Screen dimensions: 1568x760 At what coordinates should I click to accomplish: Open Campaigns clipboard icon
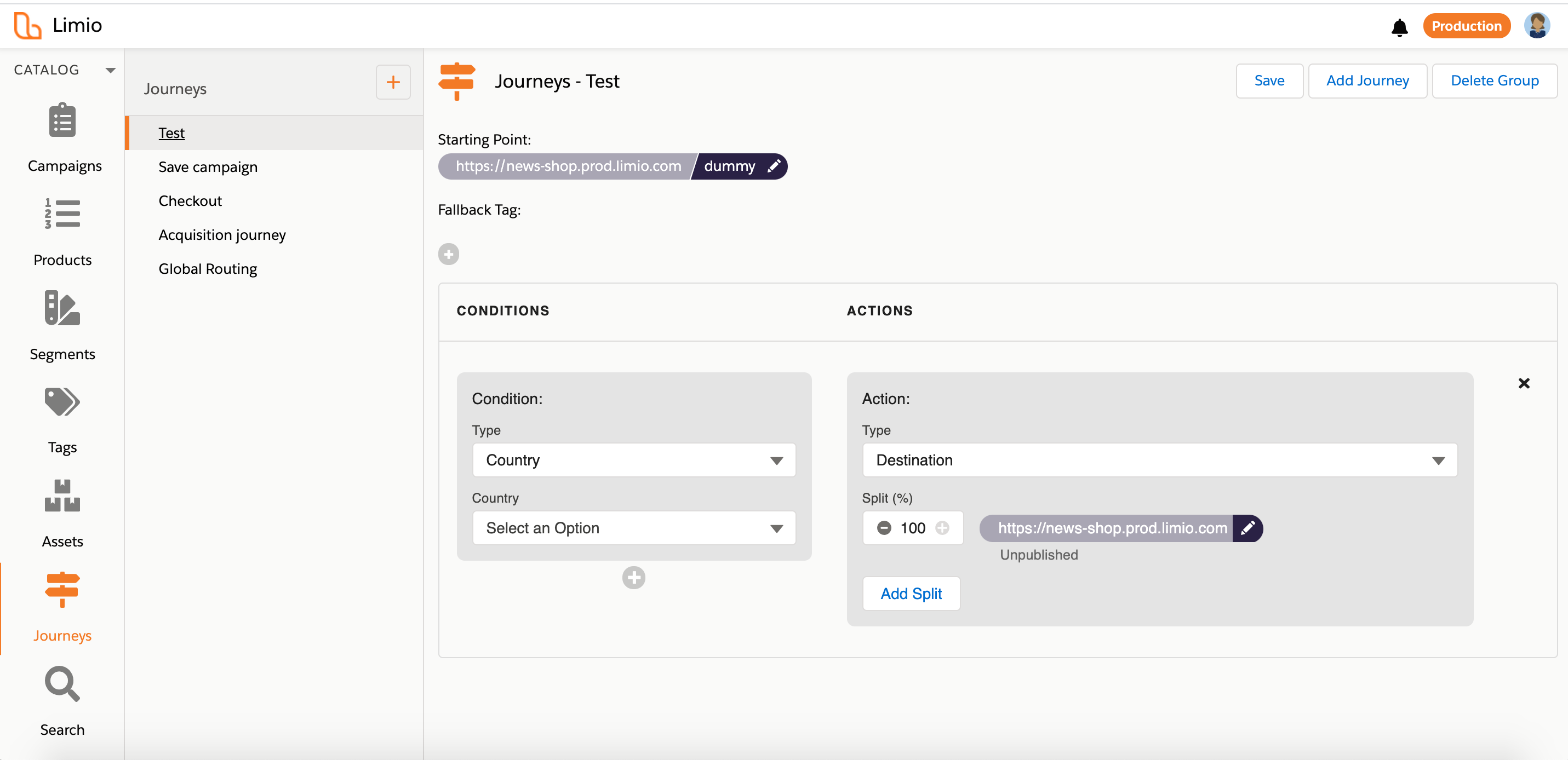click(x=62, y=120)
